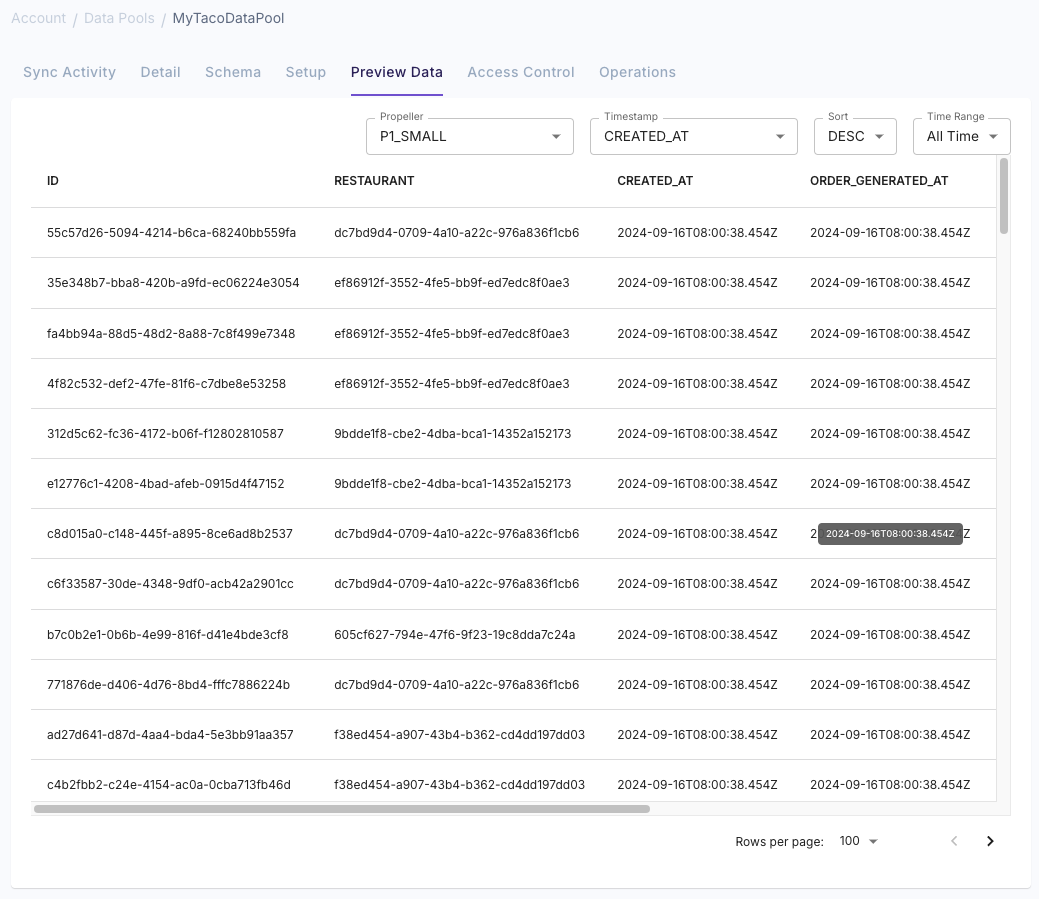Open the Propeller P1_SMALL dropdown

point(469,136)
